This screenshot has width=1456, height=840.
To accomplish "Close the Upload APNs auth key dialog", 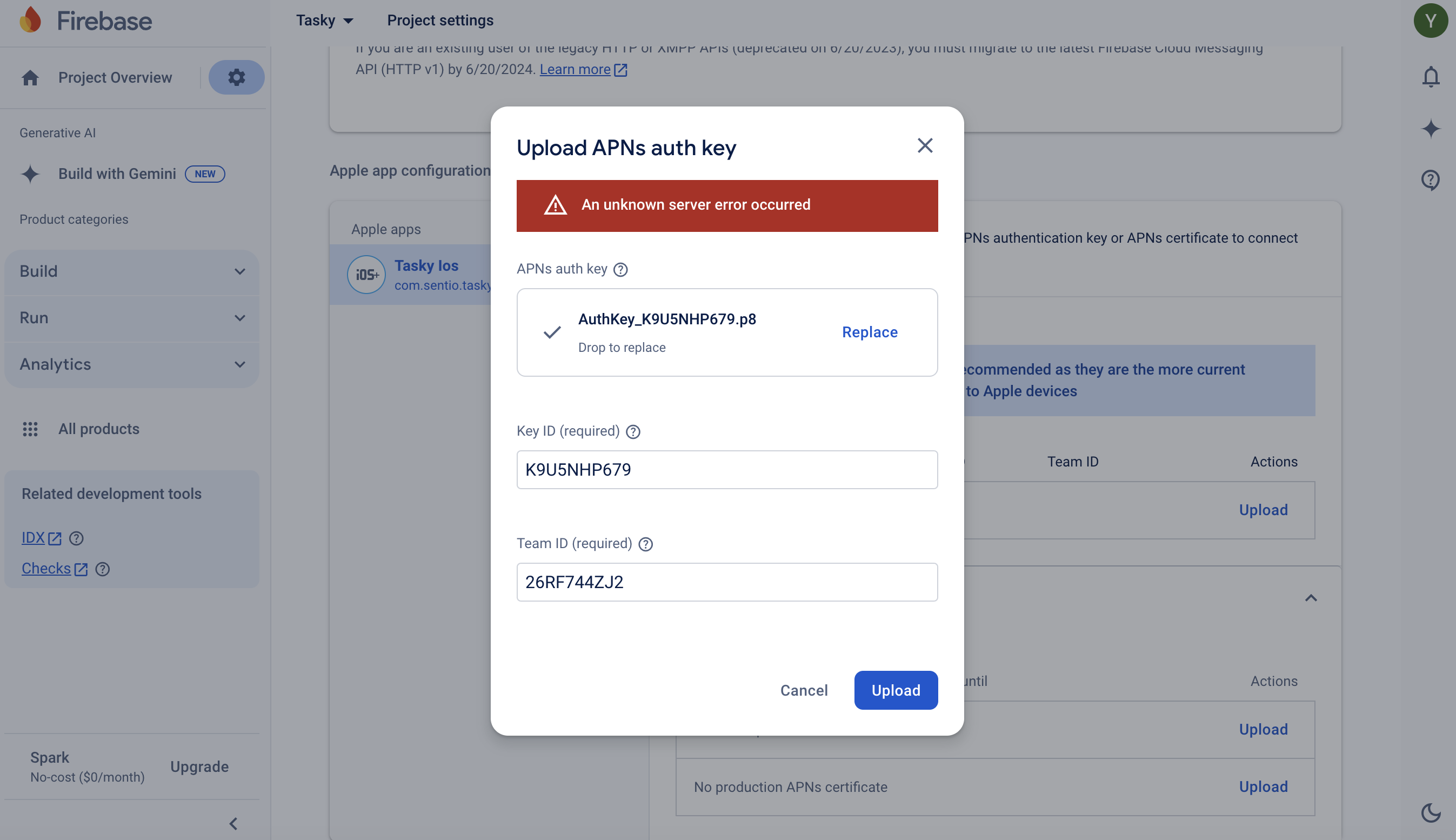I will coord(925,145).
